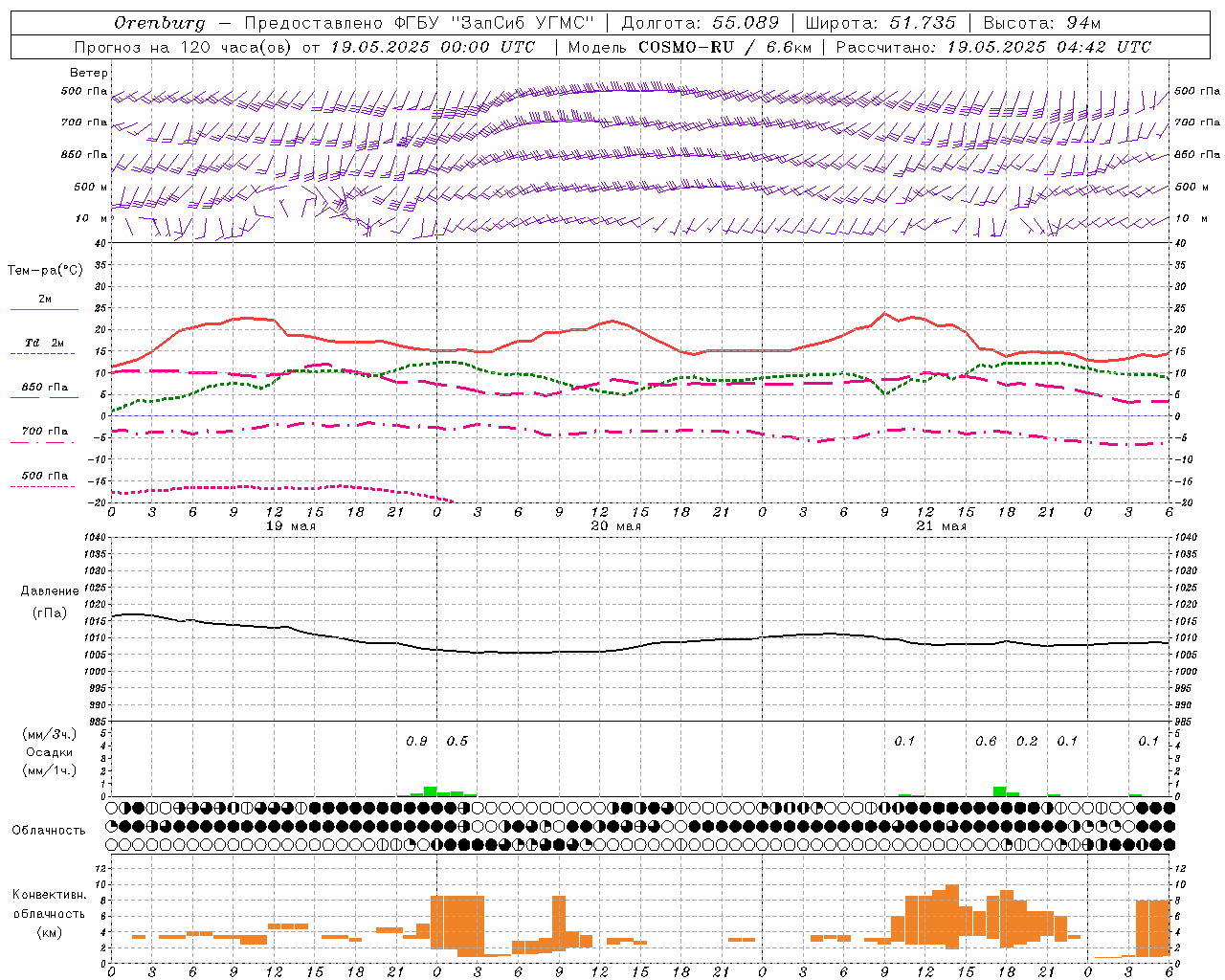The image size is (1225, 980).
Task: Click the Td 2м legend label
Action: [45, 343]
